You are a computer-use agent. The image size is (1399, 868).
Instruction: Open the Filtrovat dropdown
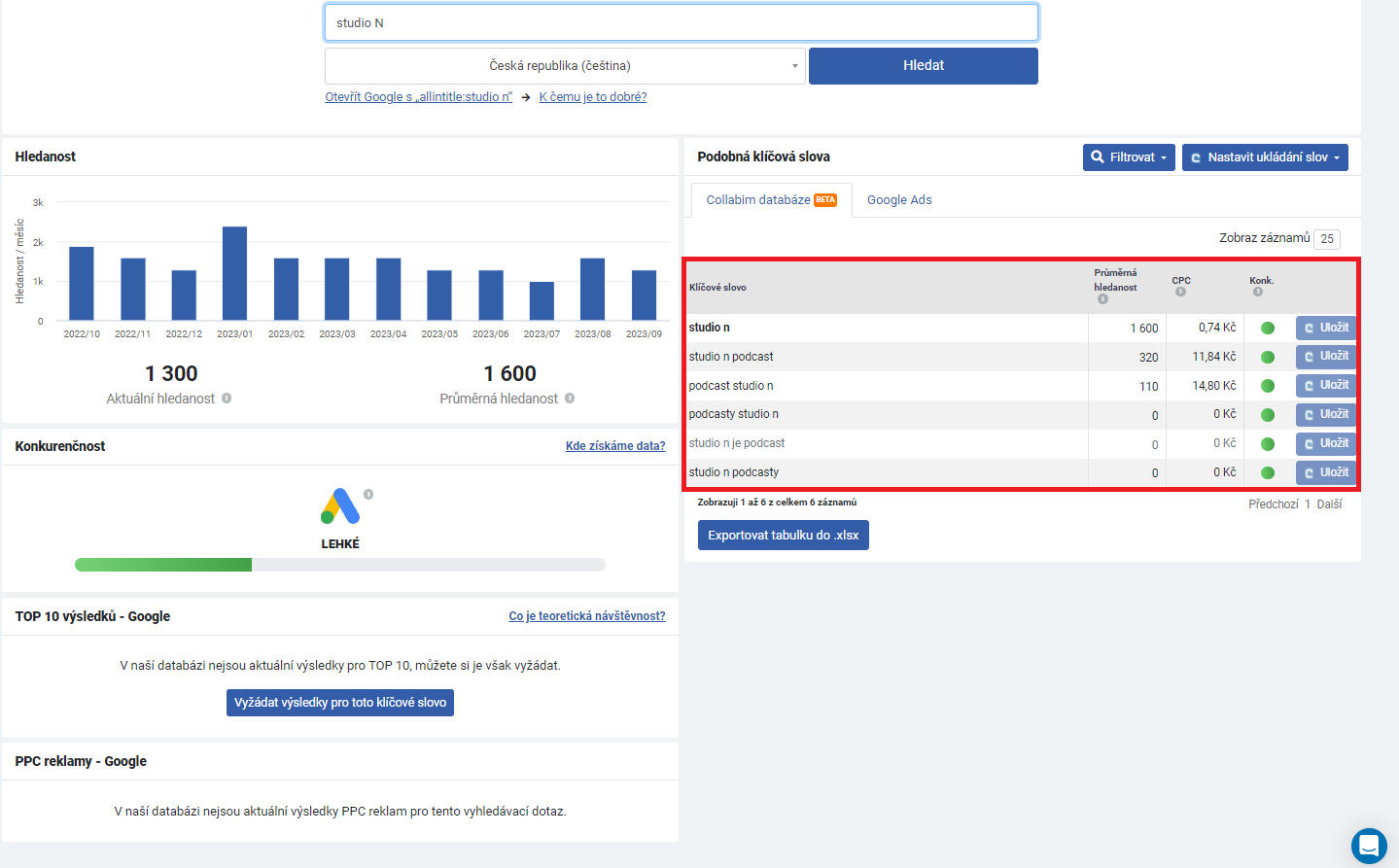1129,157
